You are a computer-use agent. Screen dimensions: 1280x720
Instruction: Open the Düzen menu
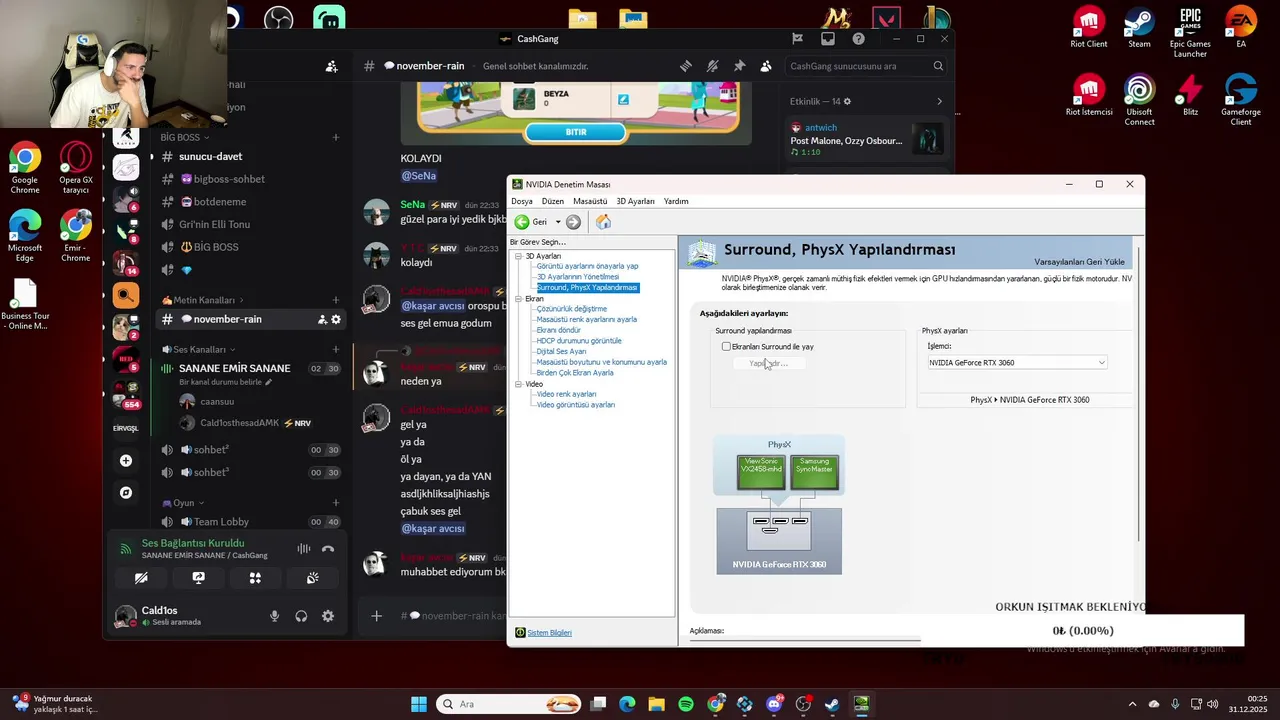(553, 201)
